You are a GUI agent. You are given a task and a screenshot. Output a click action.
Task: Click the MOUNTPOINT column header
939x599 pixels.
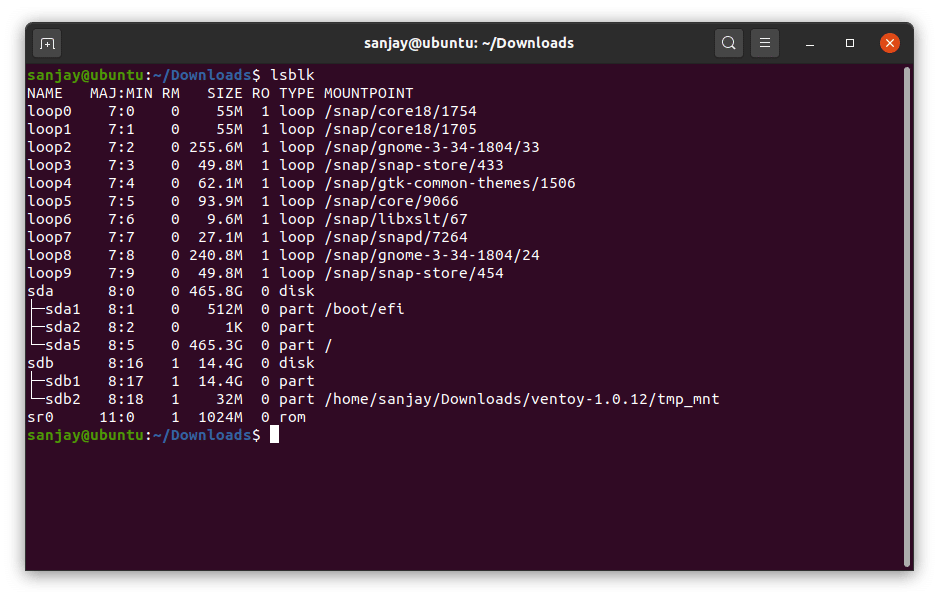pyautogui.click(x=368, y=92)
